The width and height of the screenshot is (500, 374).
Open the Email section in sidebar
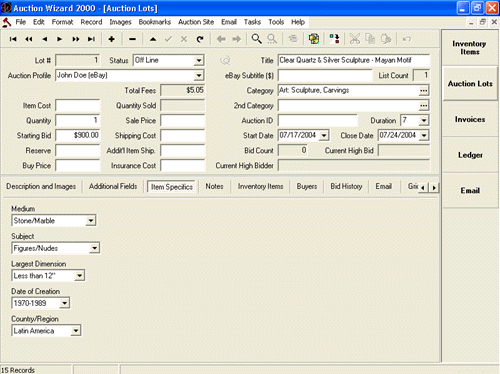pos(470,191)
